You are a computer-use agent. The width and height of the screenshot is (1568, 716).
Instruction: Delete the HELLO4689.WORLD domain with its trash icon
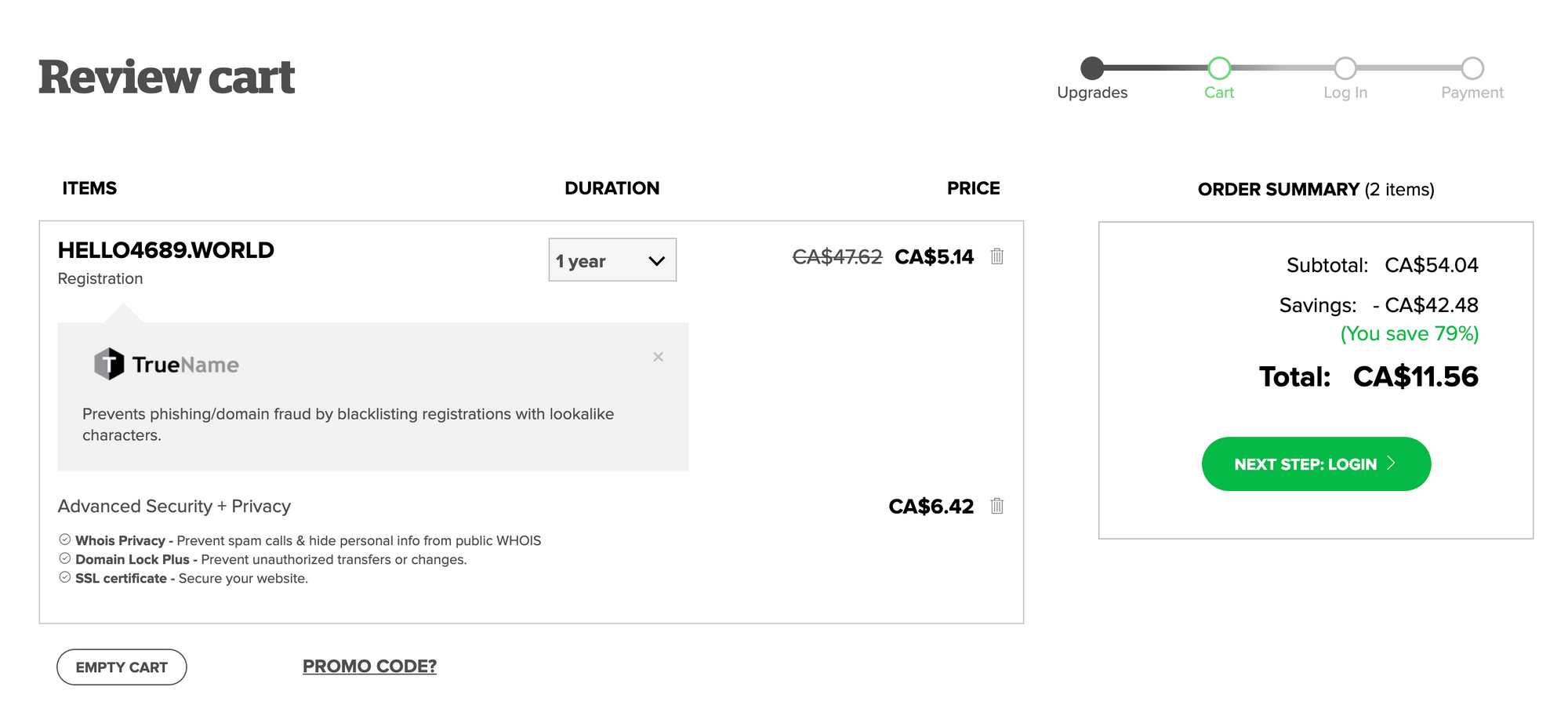(996, 256)
